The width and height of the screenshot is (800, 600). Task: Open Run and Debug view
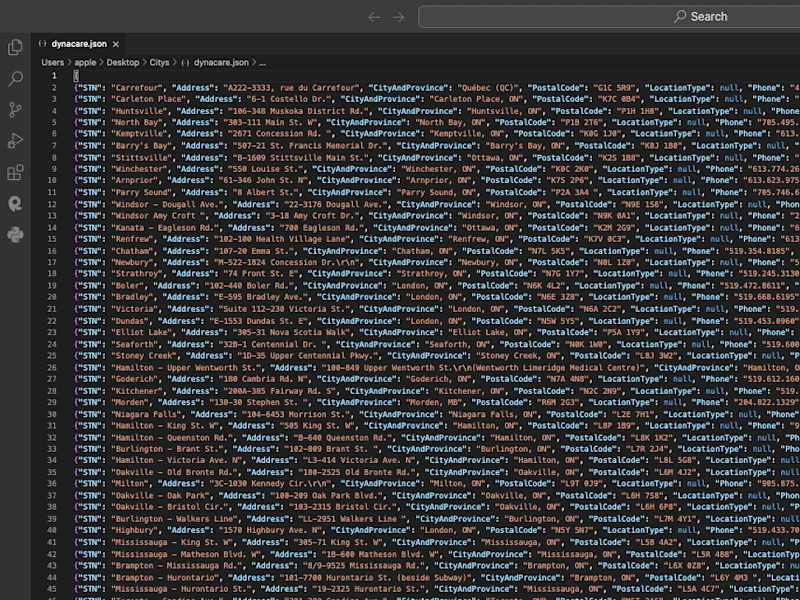[x=15, y=141]
